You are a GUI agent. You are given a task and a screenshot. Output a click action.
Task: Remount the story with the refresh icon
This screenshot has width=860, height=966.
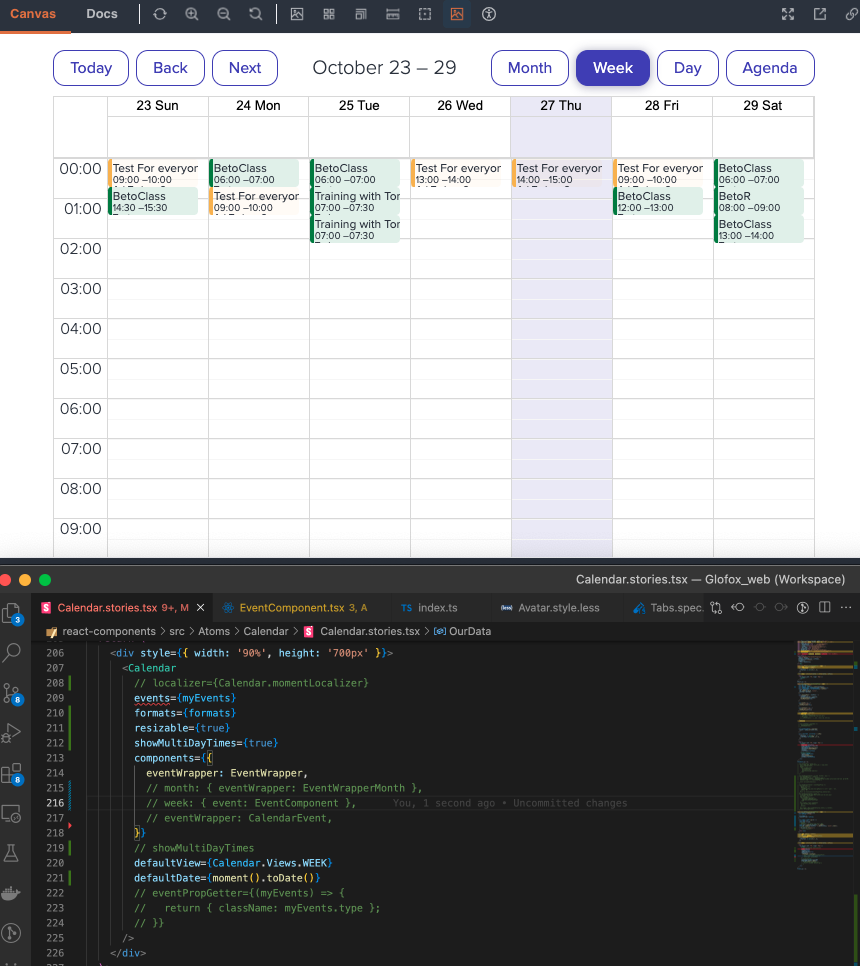point(160,14)
